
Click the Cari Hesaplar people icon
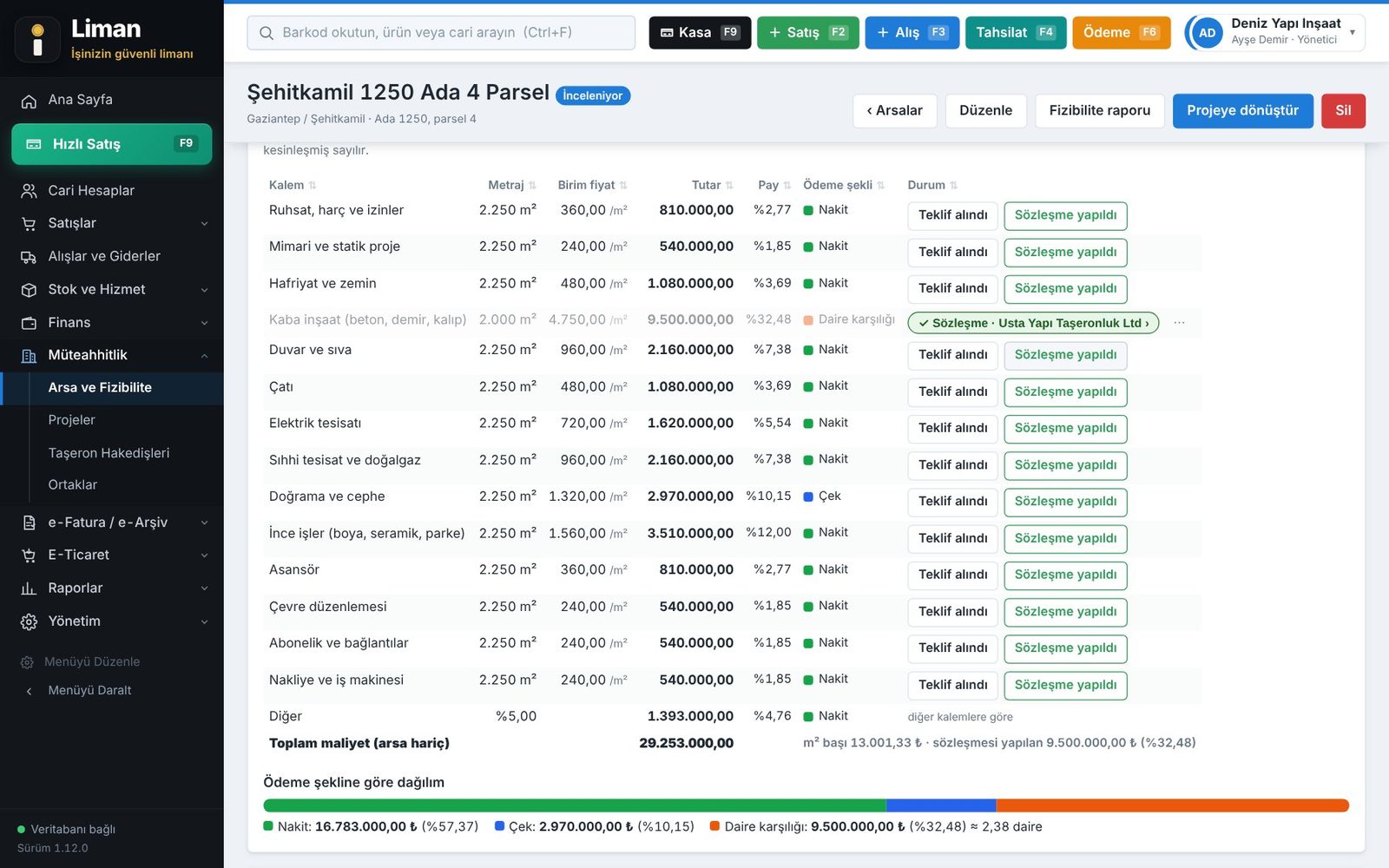(29, 191)
